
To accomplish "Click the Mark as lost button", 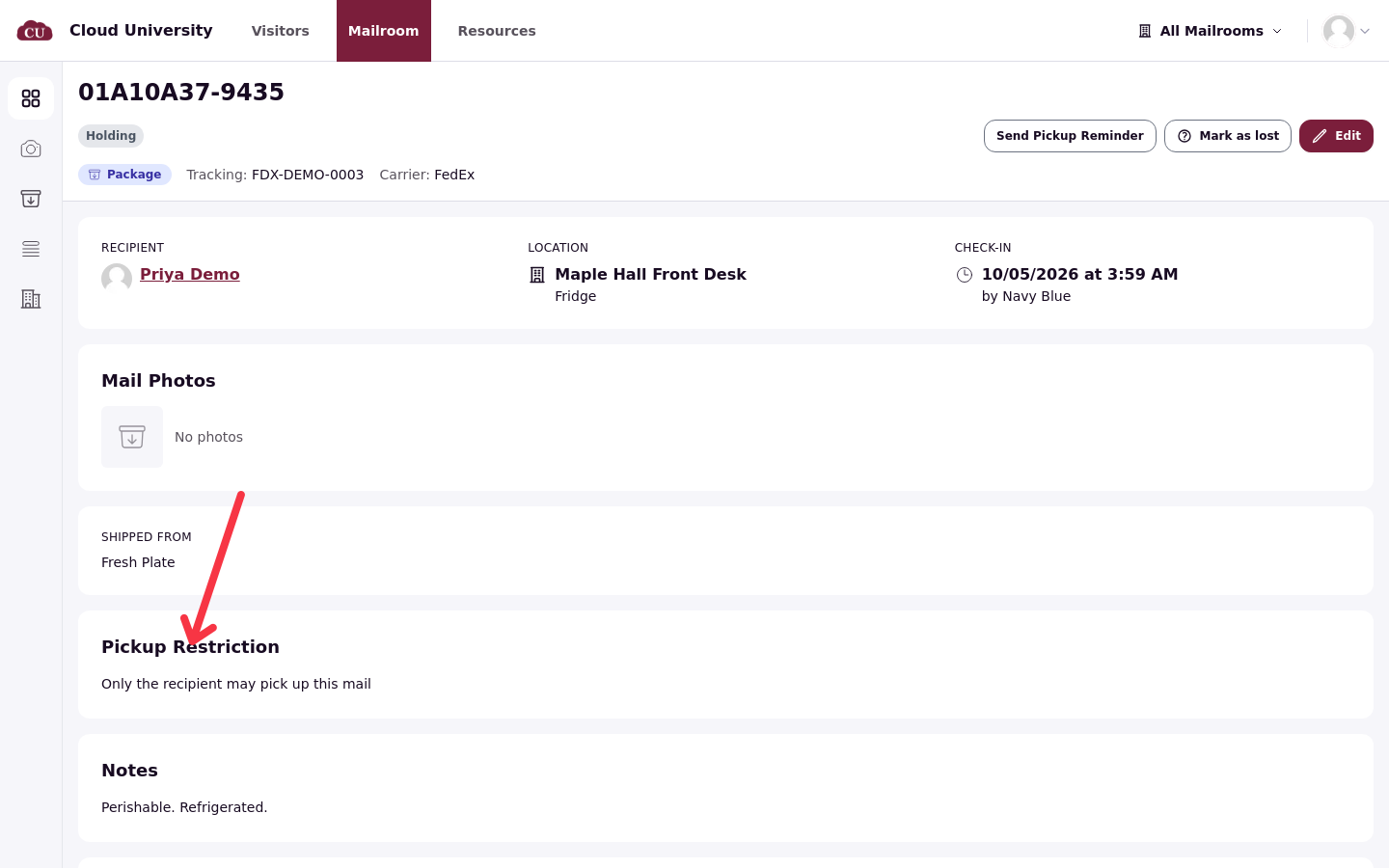I will coord(1228,136).
